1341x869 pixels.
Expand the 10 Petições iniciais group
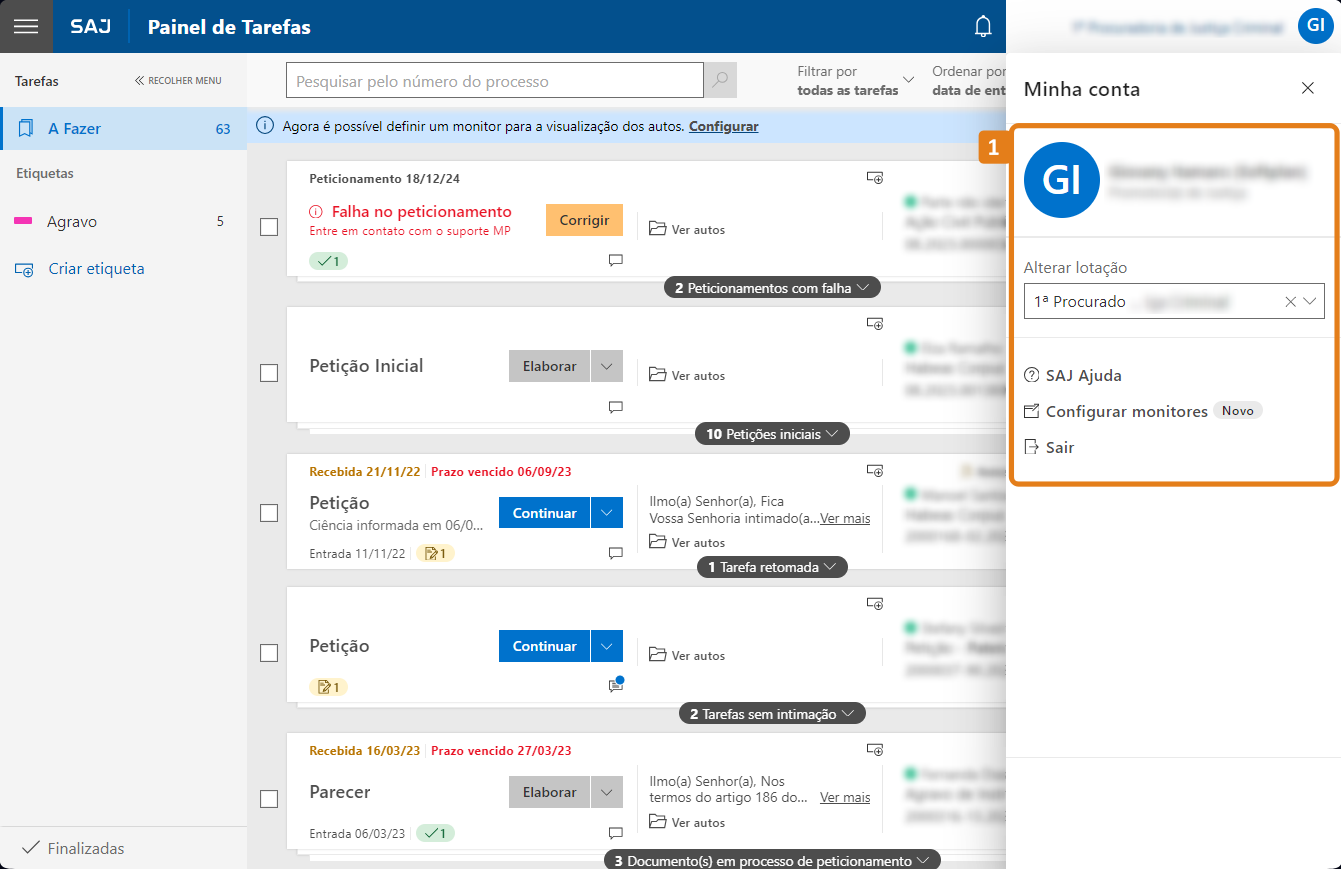772,433
